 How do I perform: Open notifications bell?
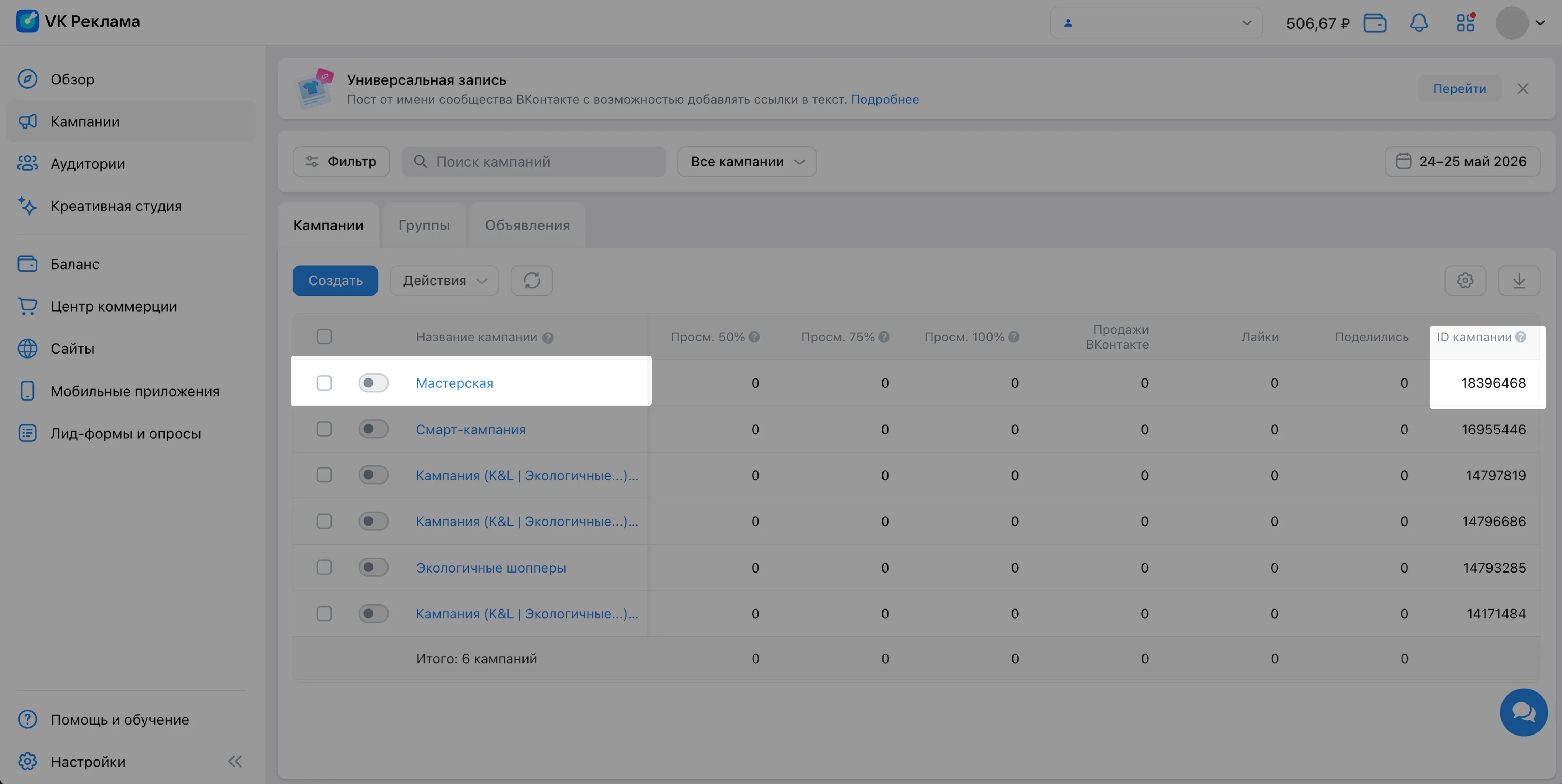tap(1418, 23)
